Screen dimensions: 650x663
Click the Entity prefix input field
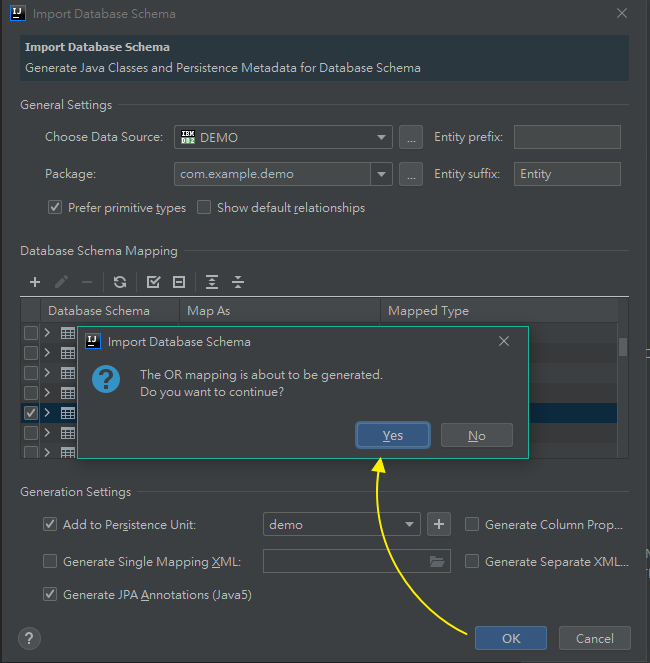[567, 137]
